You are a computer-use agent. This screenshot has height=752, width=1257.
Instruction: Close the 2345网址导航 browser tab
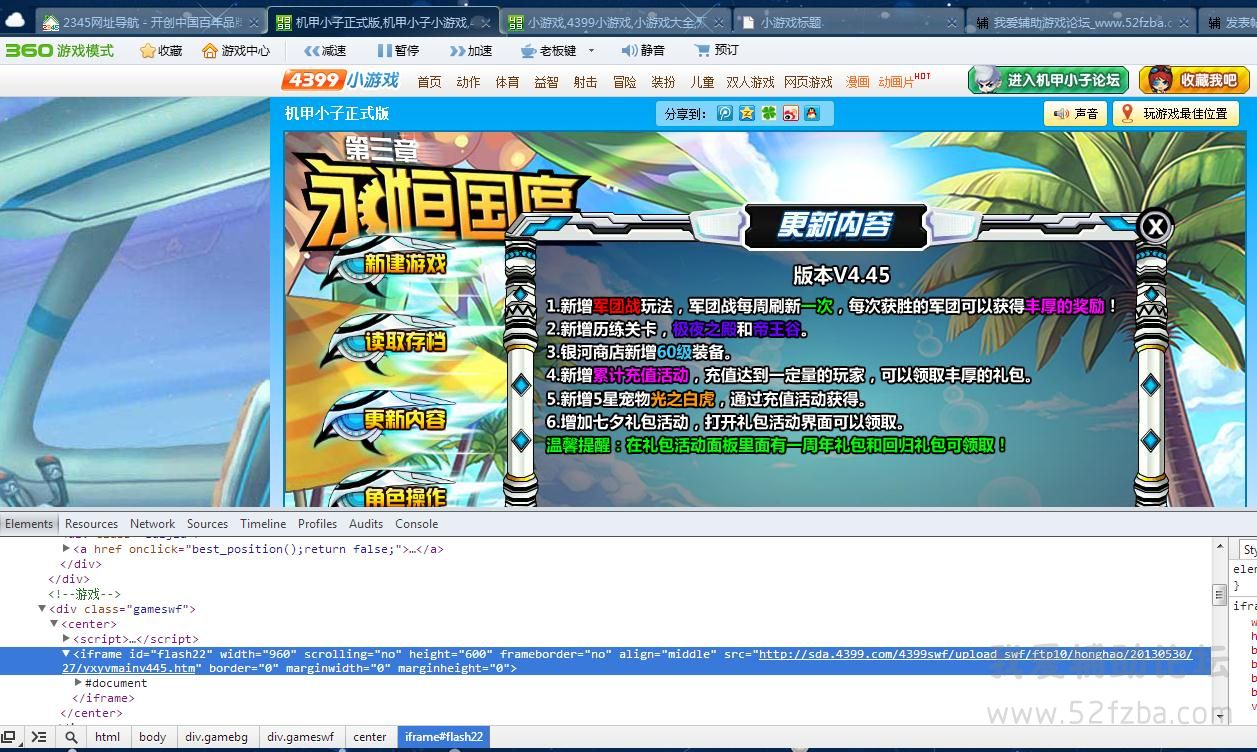click(253, 22)
